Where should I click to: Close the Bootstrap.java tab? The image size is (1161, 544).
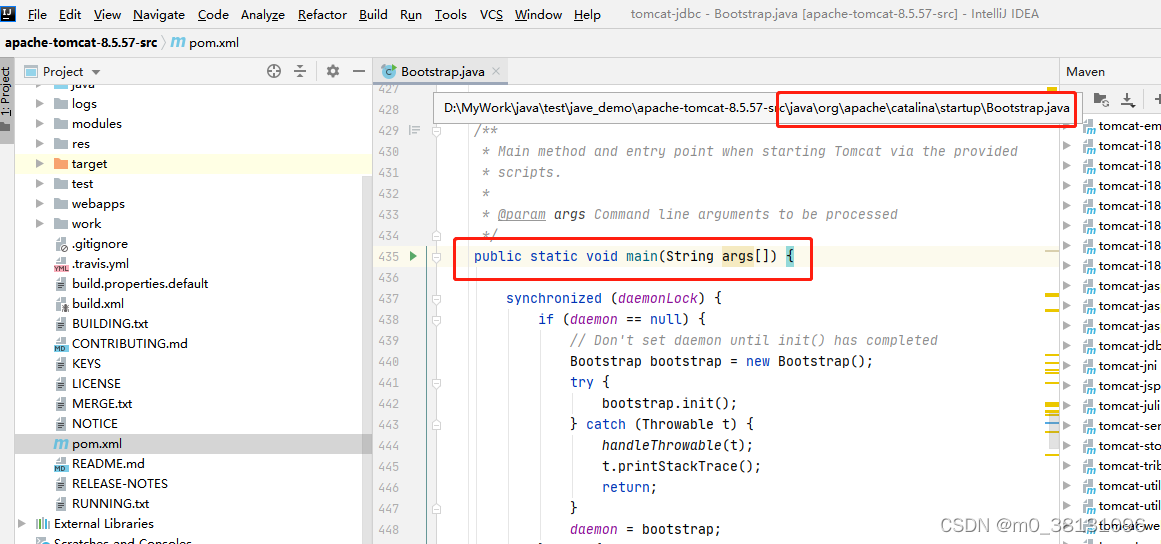pos(496,71)
